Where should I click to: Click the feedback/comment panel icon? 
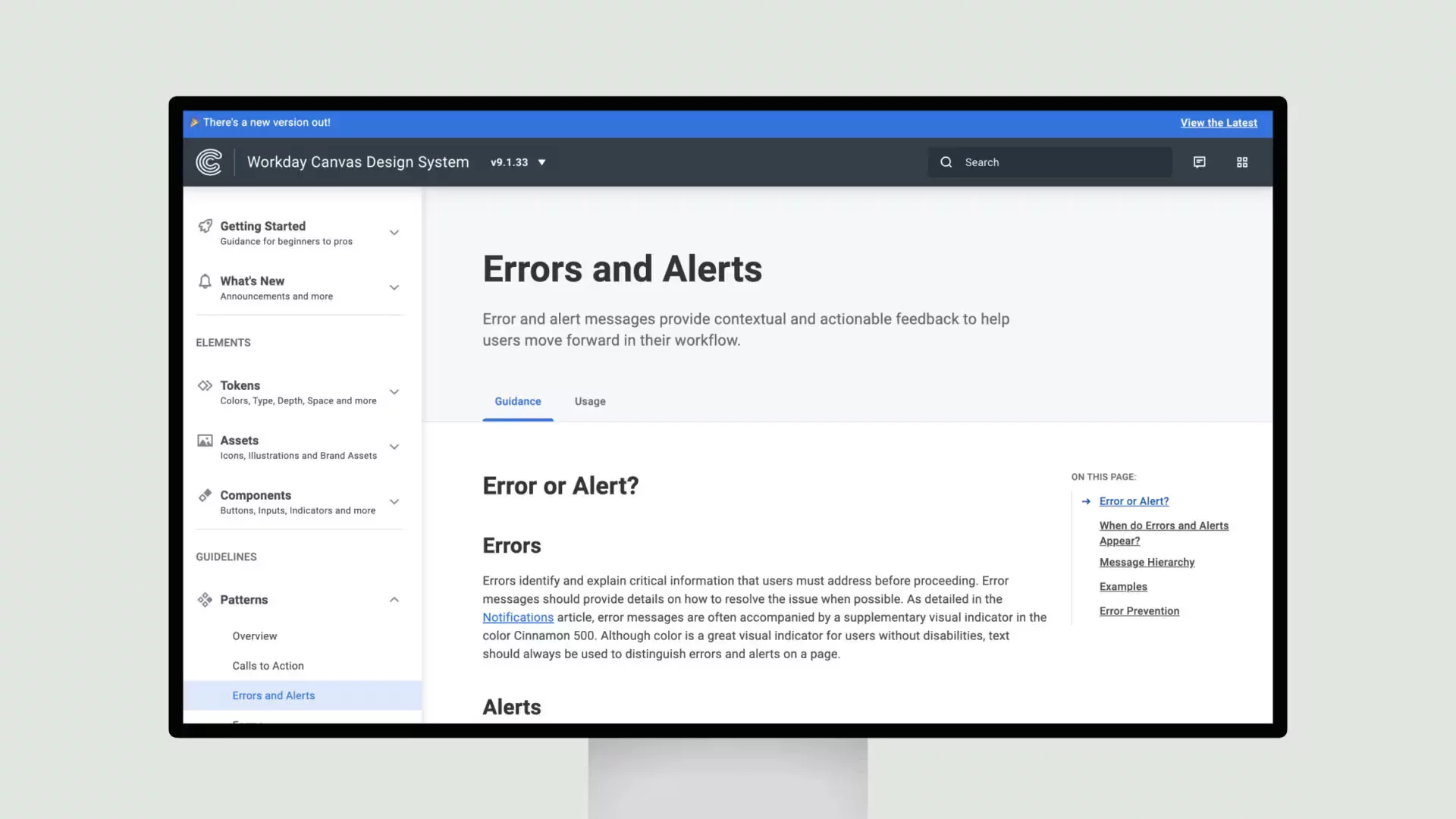click(x=1200, y=162)
